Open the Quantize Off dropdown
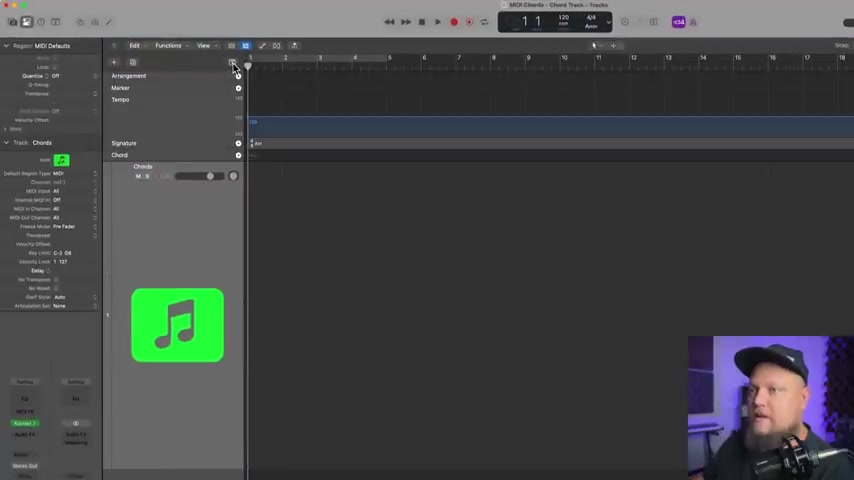This screenshot has height=480, width=854. tap(74, 76)
